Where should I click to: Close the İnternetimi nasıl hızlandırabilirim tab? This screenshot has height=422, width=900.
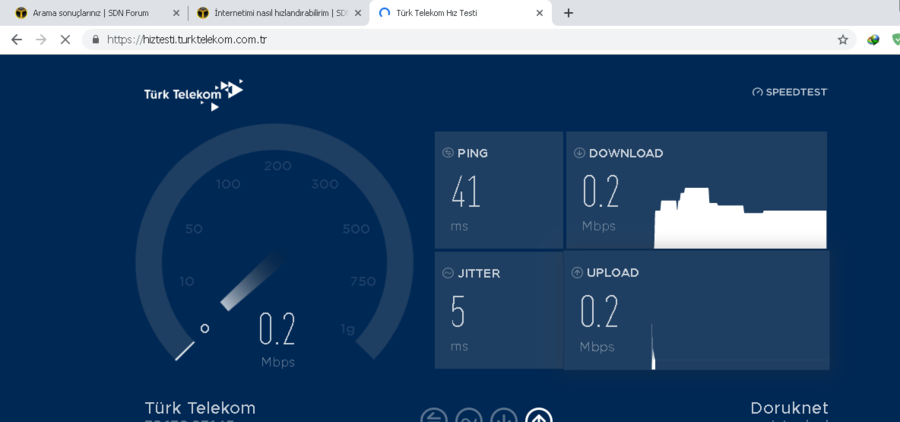click(358, 13)
